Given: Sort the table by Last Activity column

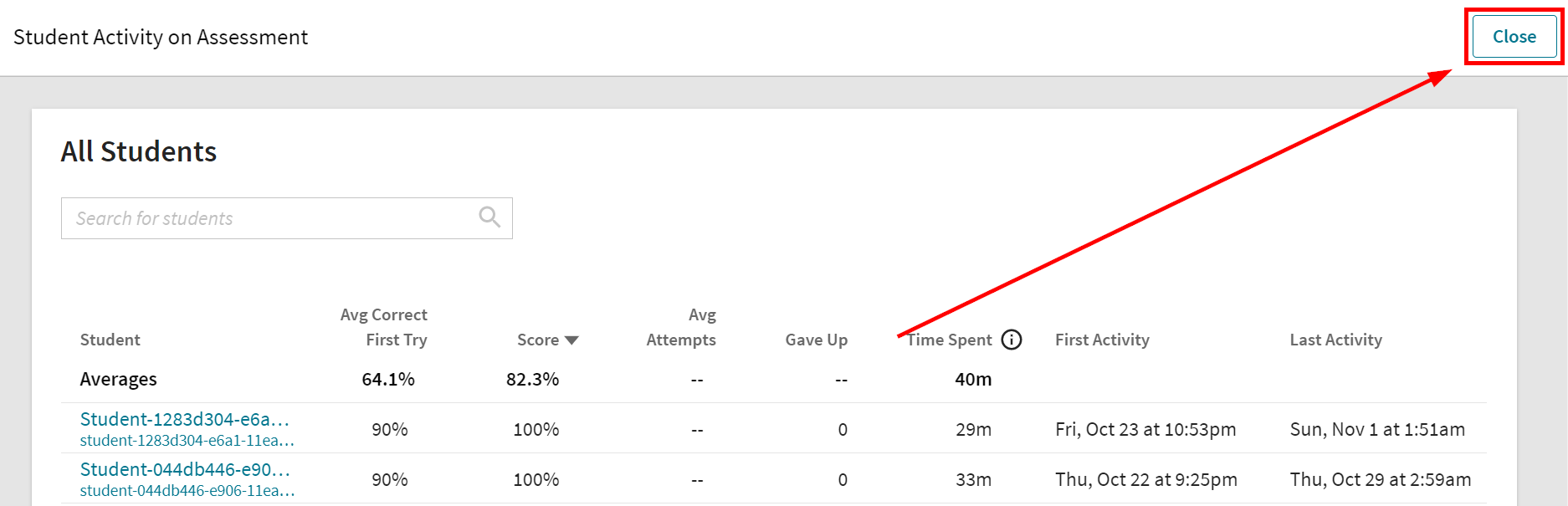Looking at the screenshot, I should pos(1335,340).
